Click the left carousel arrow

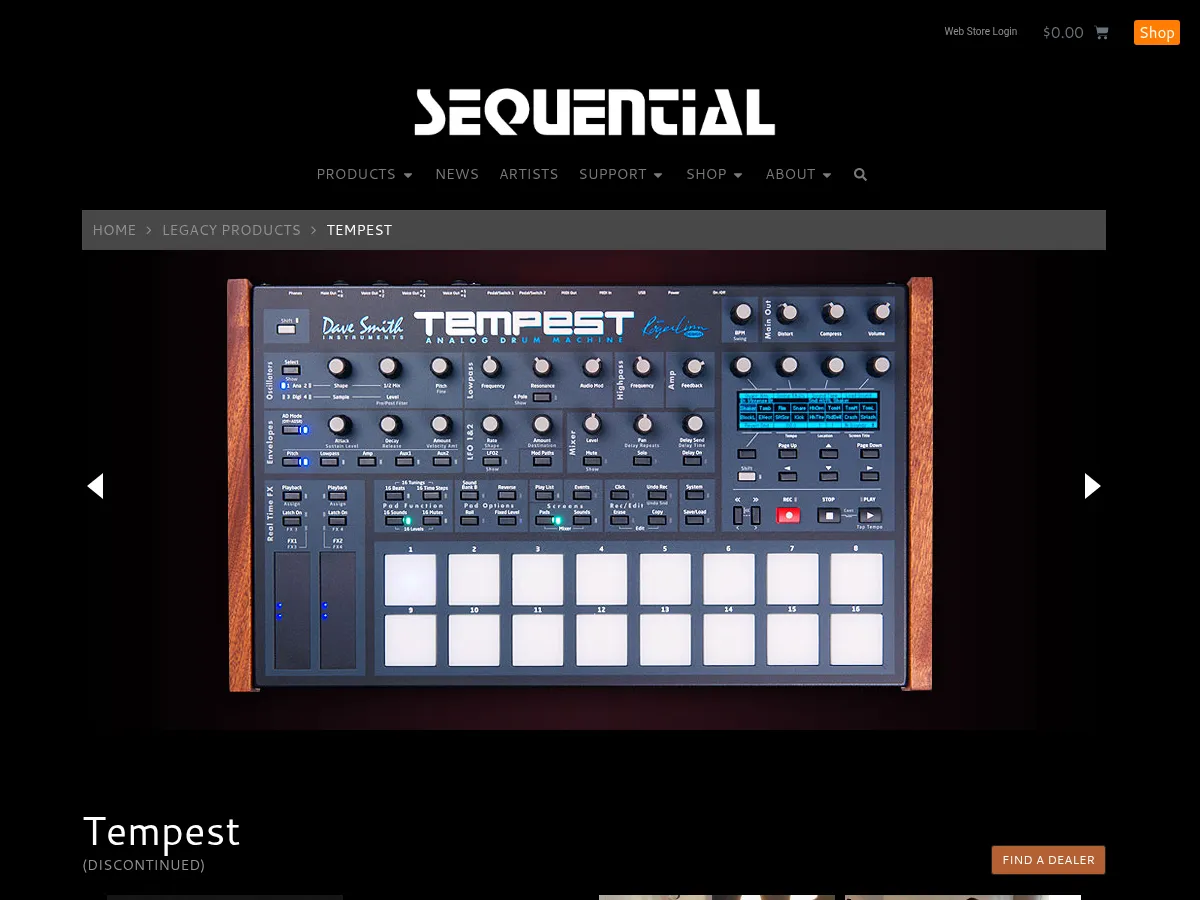(x=96, y=486)
